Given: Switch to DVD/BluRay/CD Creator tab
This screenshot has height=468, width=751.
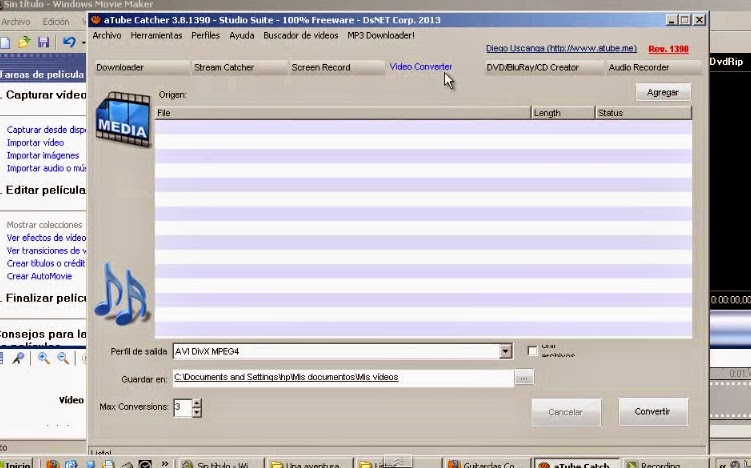Looking at the screenshot, I should (544, 68).
